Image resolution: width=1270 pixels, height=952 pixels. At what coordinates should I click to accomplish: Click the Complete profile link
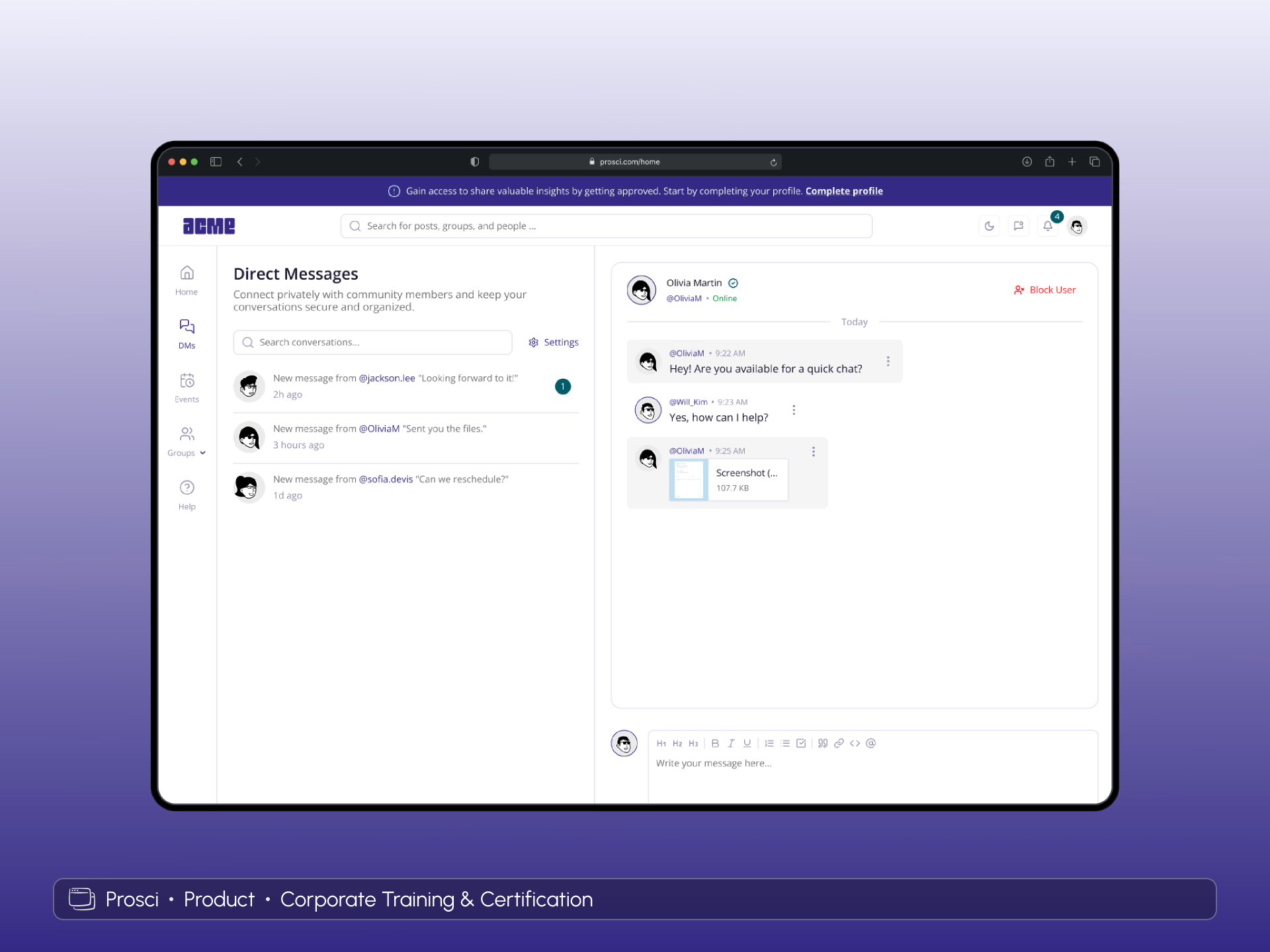click(x=844, y=191)
